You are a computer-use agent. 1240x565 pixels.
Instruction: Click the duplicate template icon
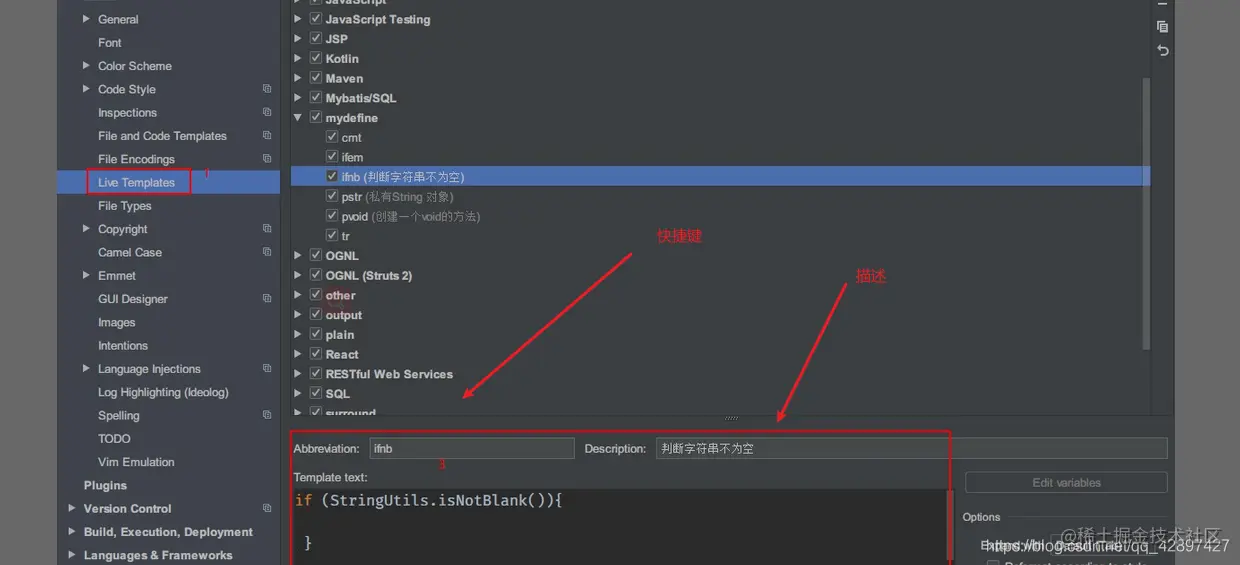click(1162, 27)
